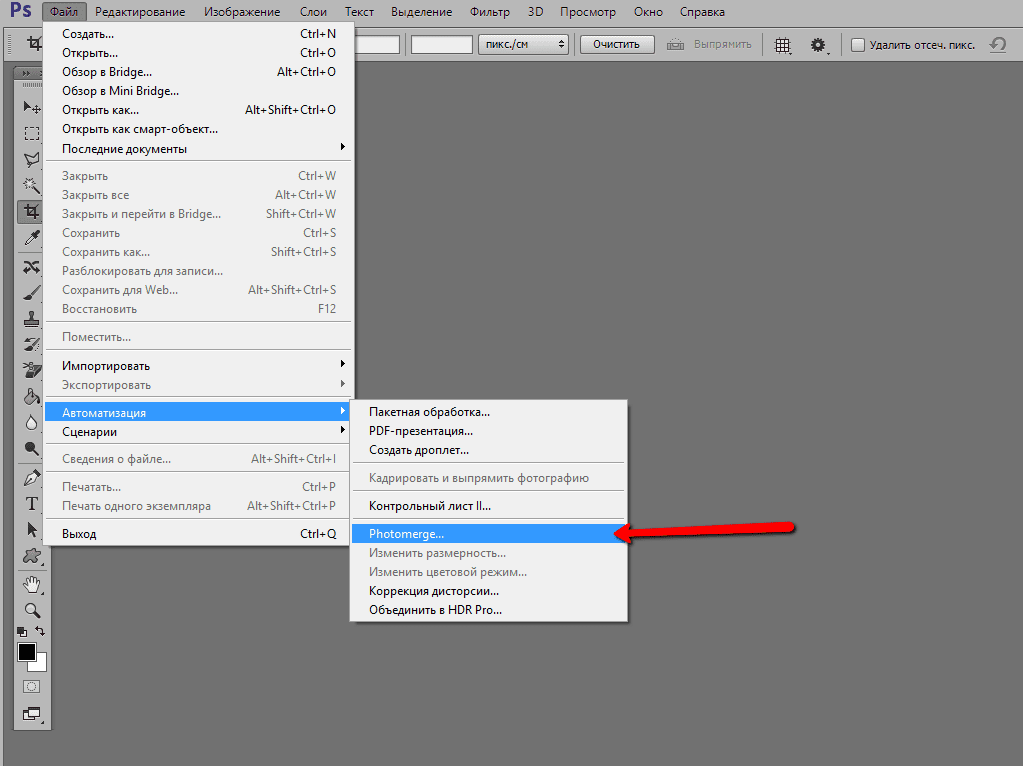Select the Blur drop tool
Screen dimensions: 1023x766
[31, 422]
